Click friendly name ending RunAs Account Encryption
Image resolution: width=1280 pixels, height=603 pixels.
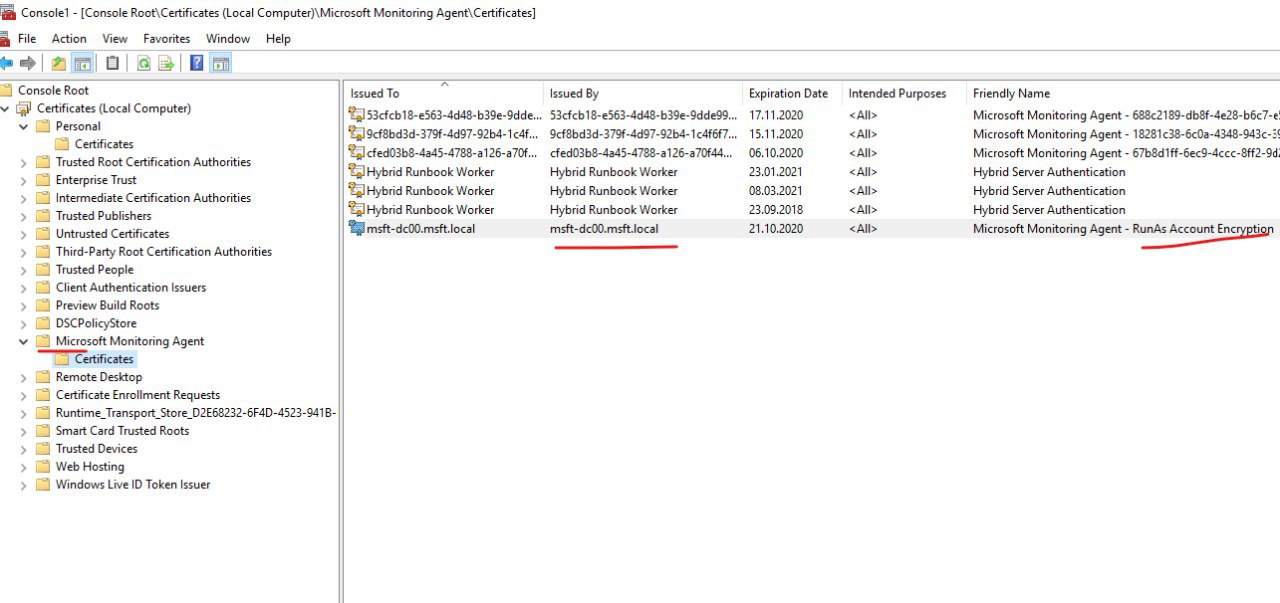(1123, 229)
